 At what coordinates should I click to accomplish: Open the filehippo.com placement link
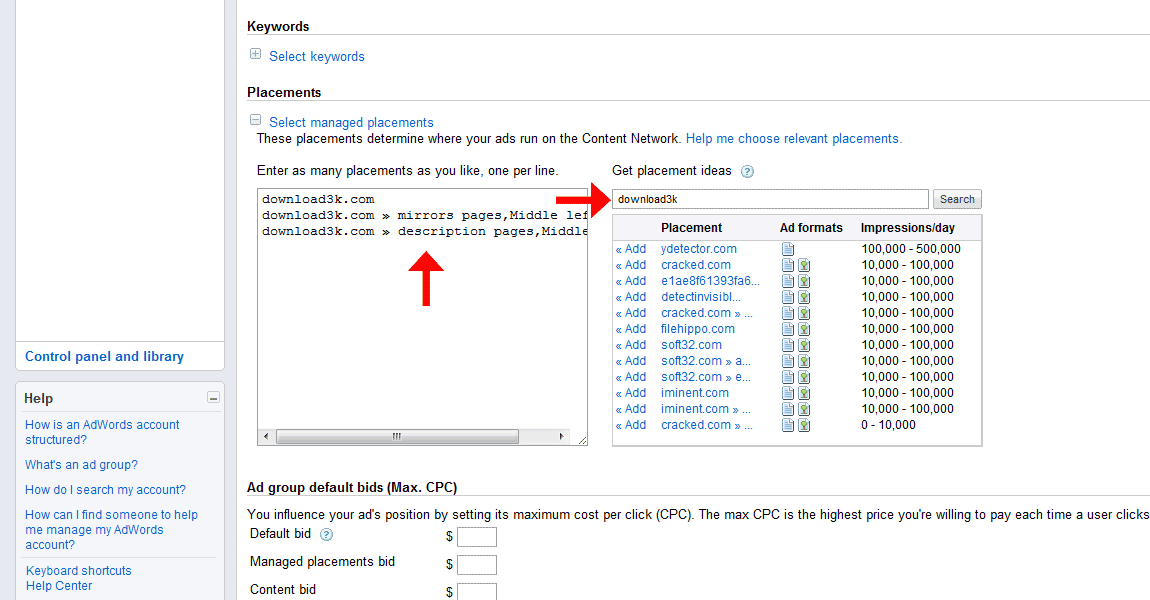tap(697, 329)
